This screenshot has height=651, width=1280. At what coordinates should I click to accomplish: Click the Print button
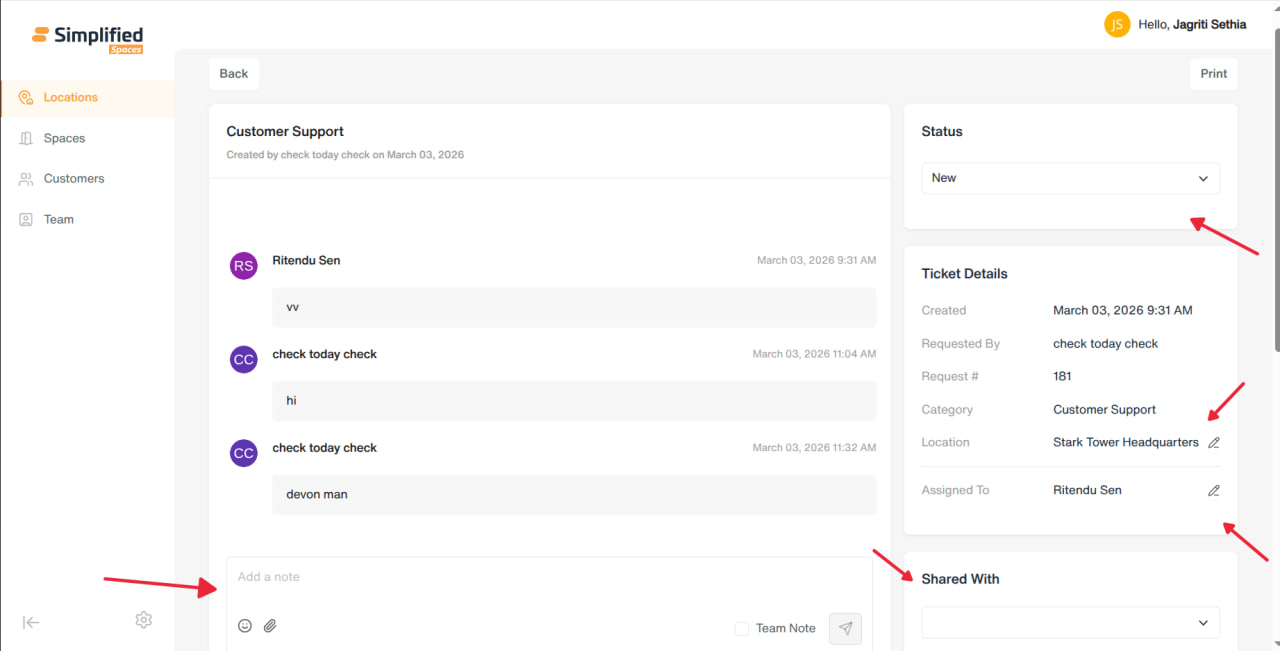1214,74
